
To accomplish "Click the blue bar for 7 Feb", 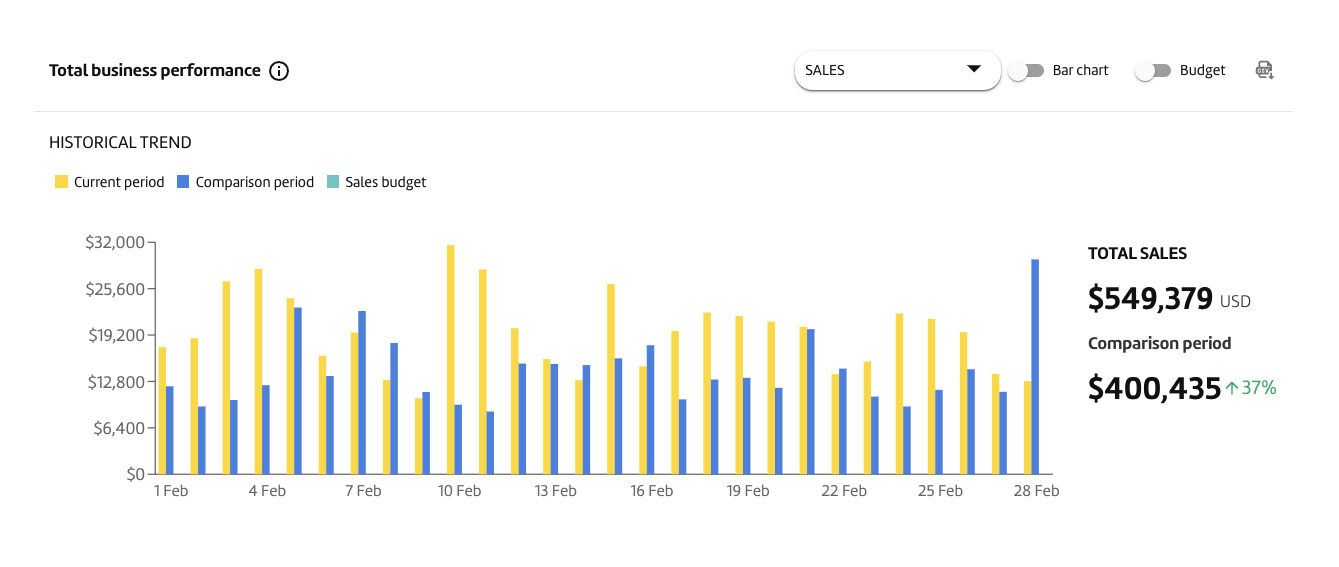I will [362, 392].
